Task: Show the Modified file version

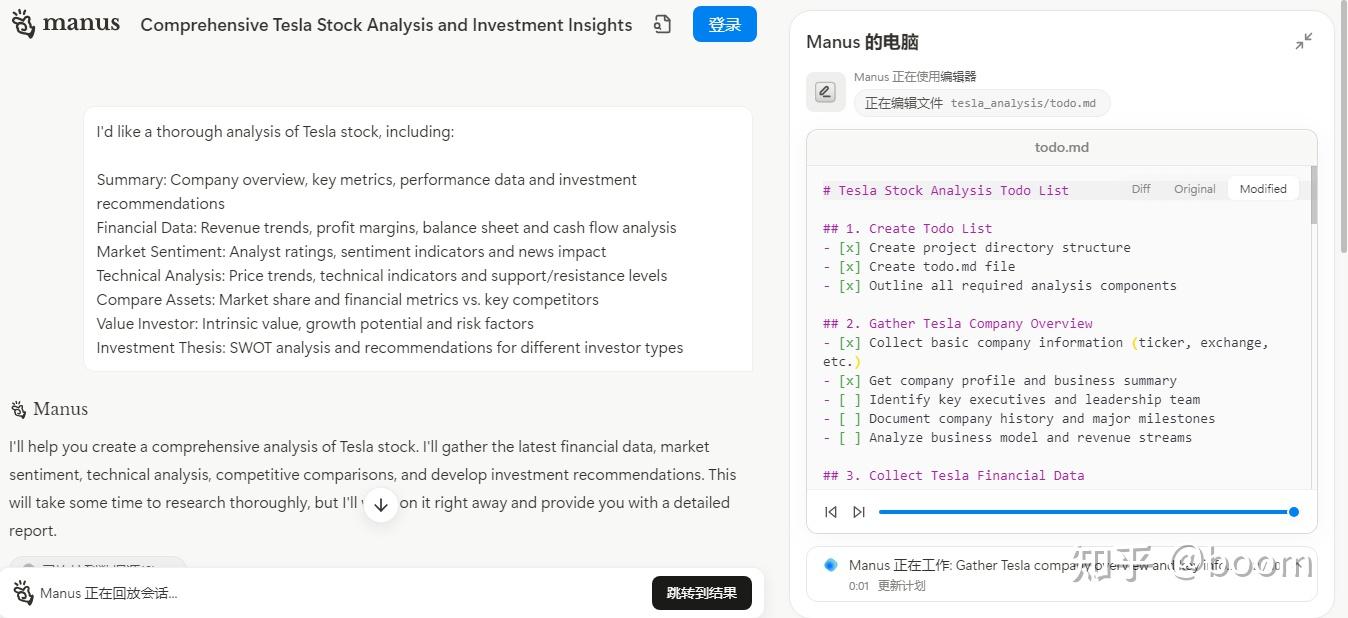Action: coord(1263,189)
